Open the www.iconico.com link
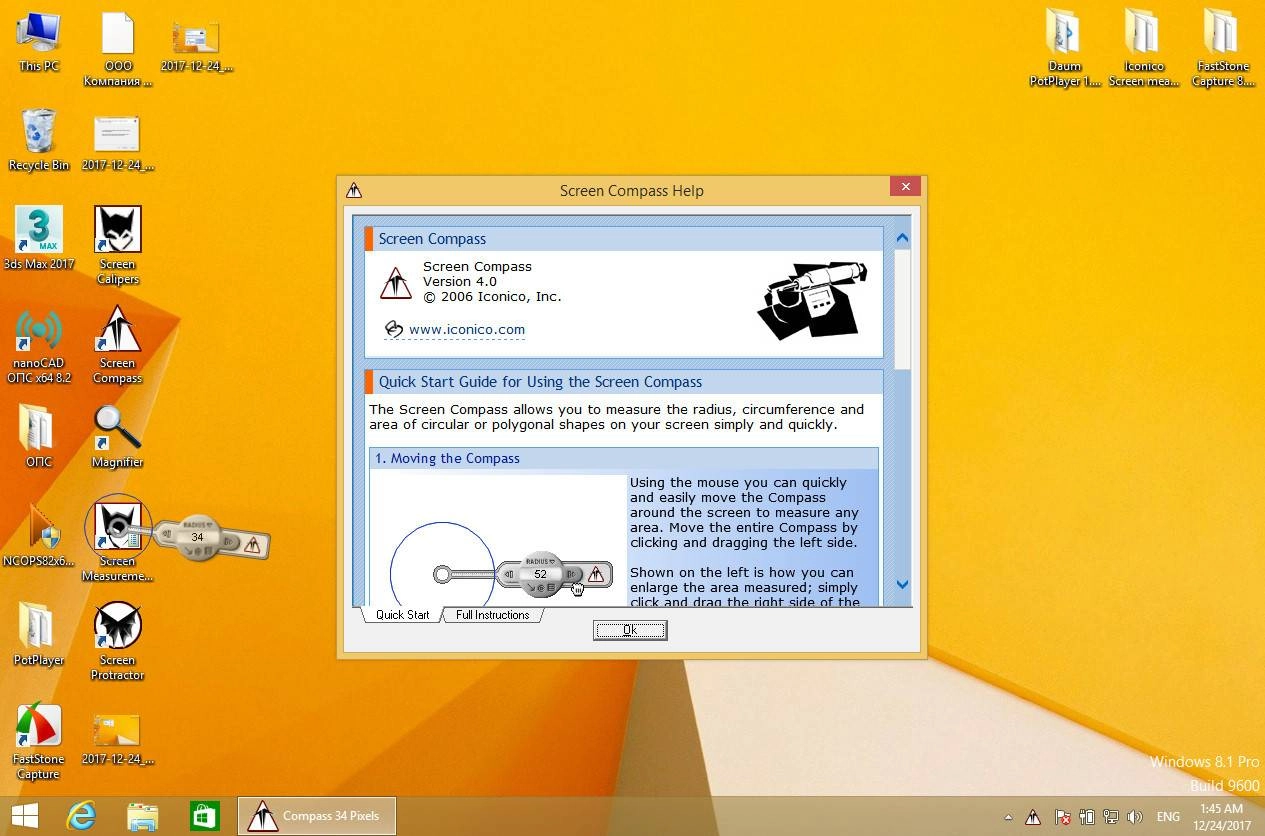The height and width of the screenshot is (836, 1265). (x=467, y=329)
